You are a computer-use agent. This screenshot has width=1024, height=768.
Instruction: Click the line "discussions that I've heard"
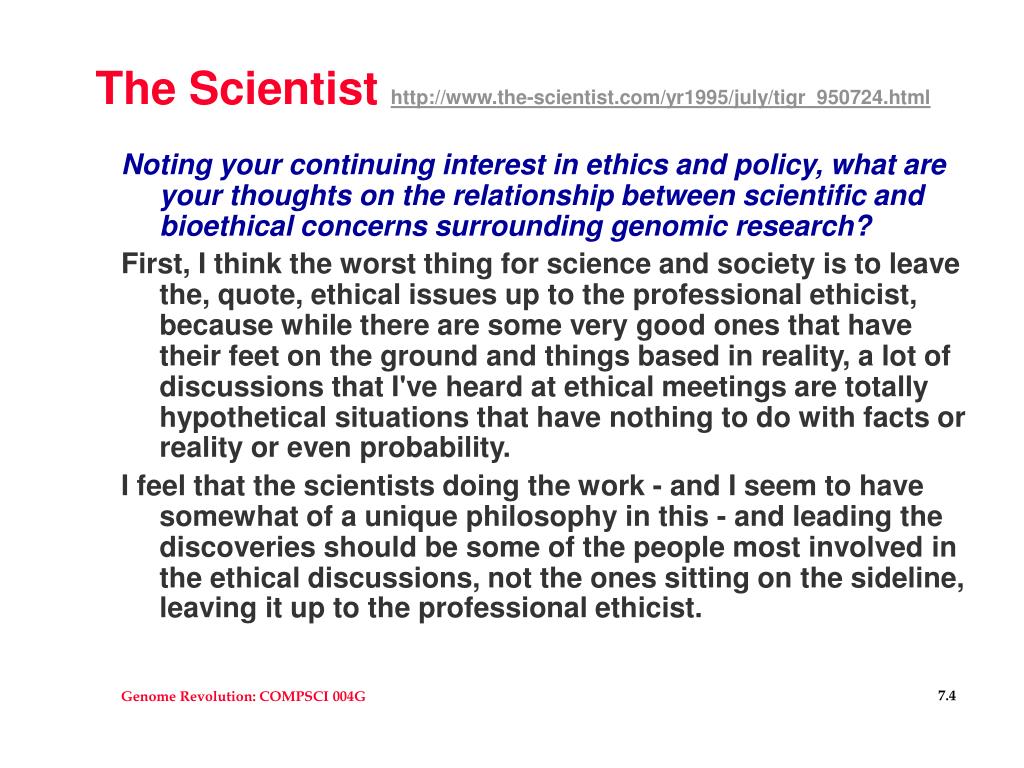tap(543, 387)
